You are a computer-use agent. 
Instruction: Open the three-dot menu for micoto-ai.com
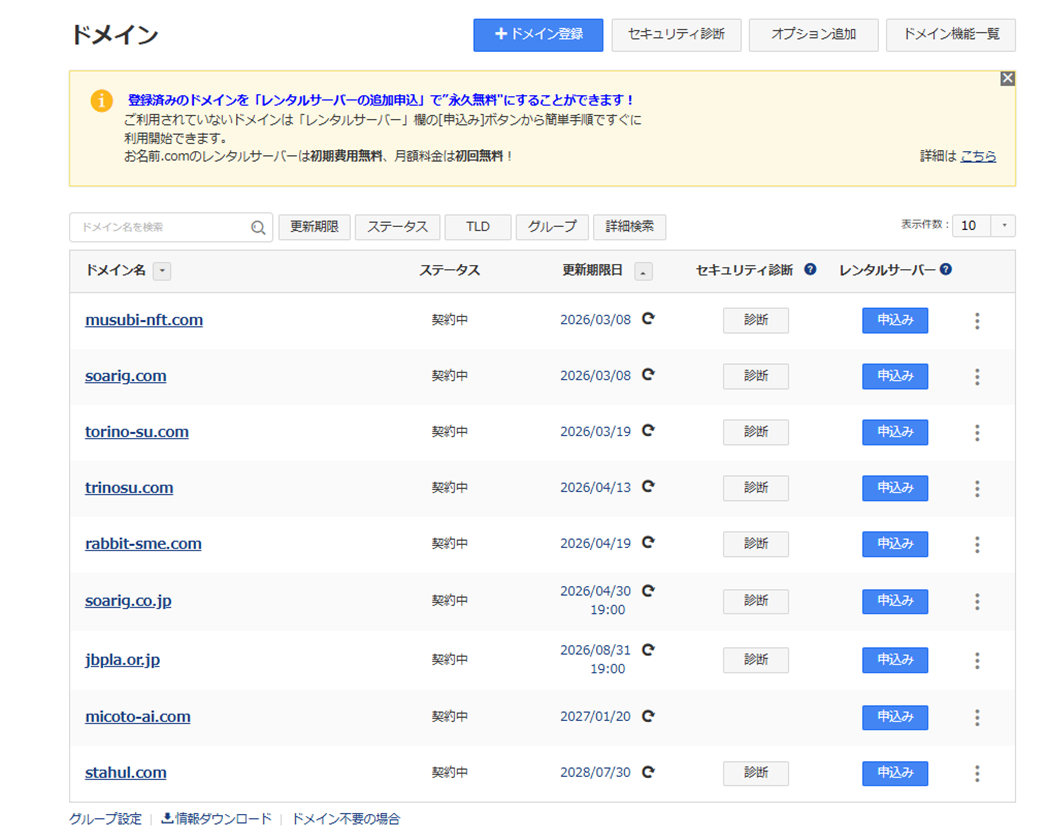coord(977,718)
